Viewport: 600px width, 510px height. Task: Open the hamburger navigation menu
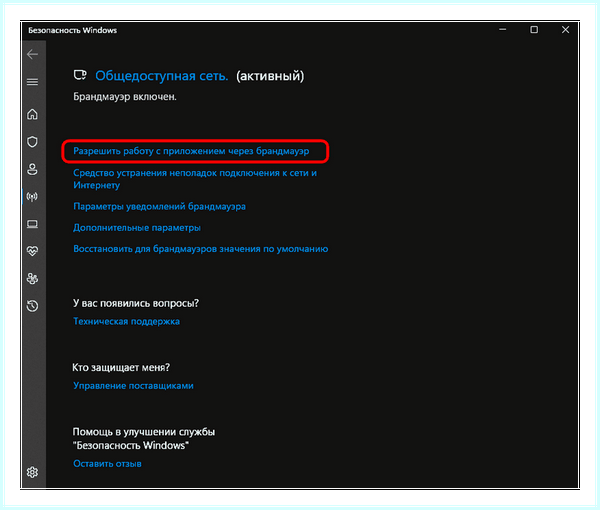pyautogui.click(x=33, y=82)
